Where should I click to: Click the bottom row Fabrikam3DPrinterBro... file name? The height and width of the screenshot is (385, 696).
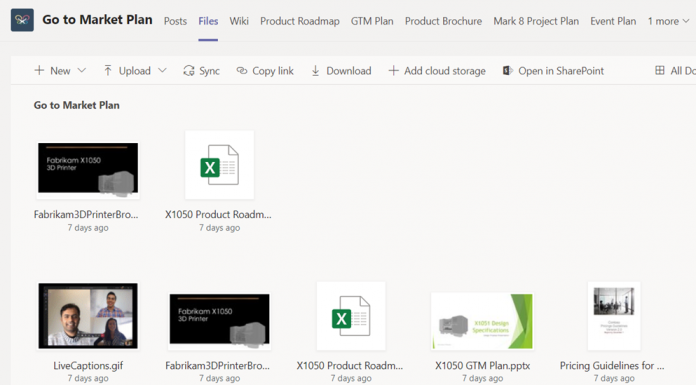point(218,365)
